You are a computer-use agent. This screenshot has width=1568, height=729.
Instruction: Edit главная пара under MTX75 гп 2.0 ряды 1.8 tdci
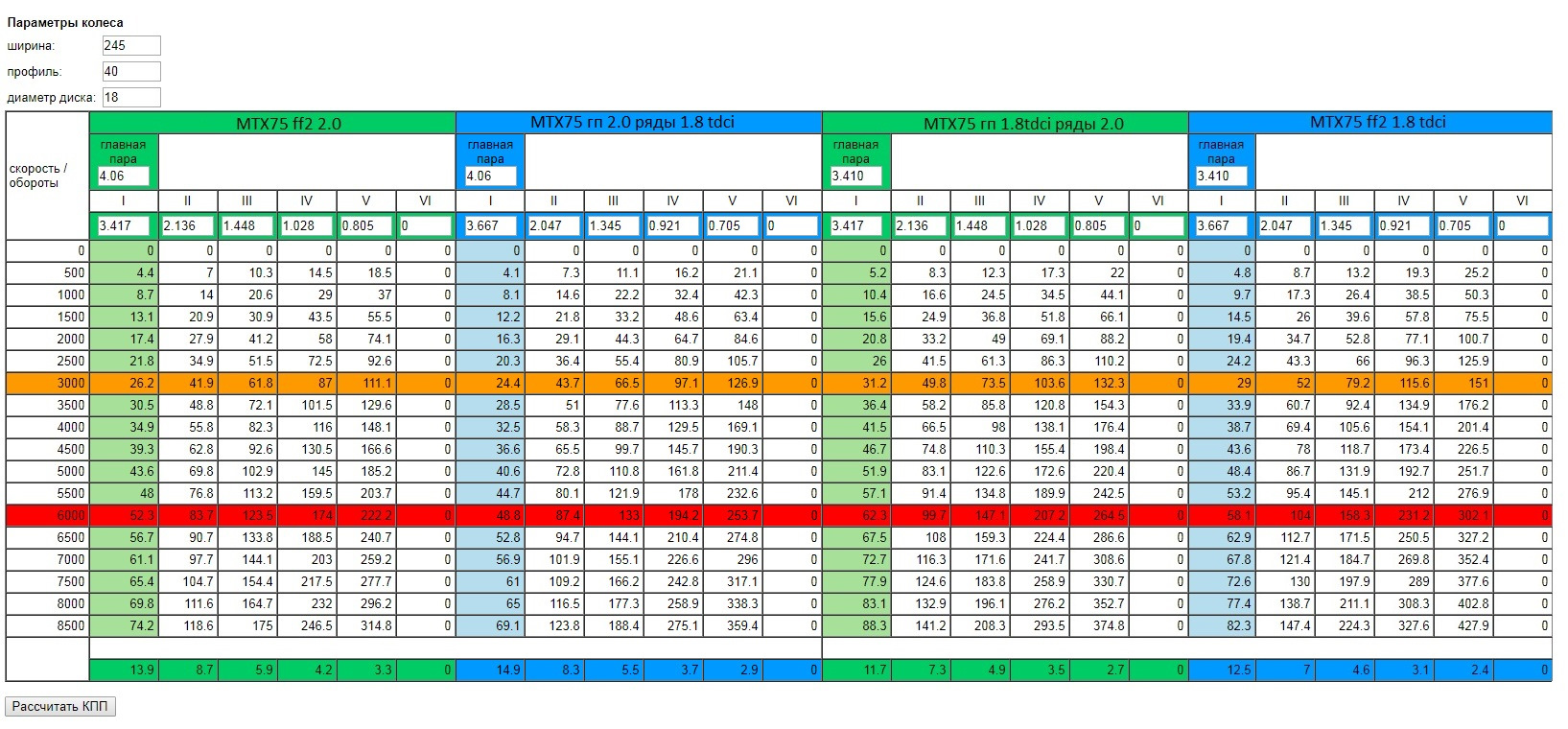pos(491,176)
